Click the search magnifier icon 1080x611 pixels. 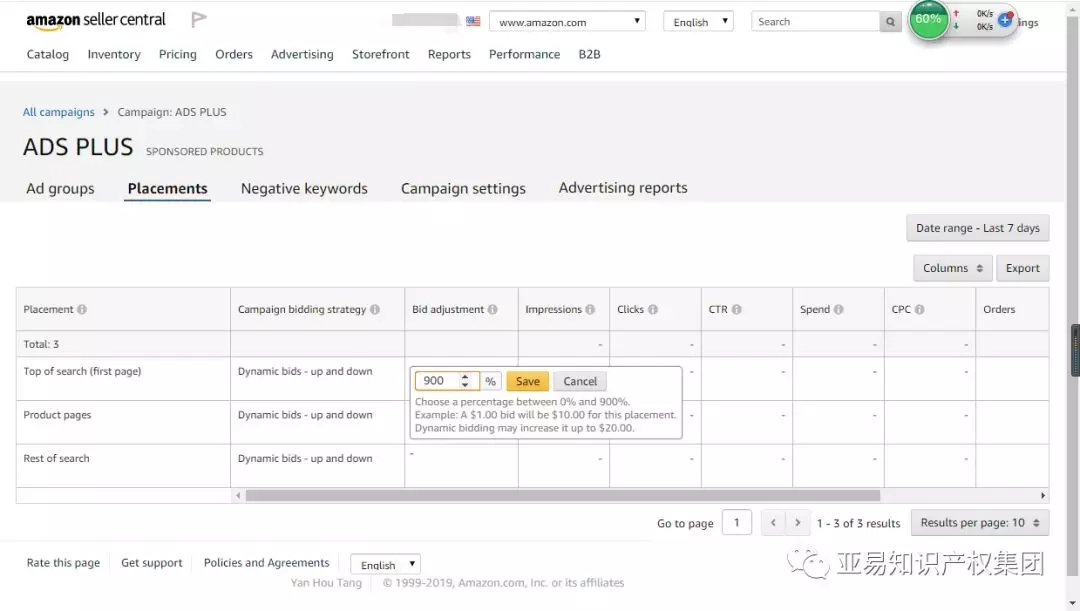[890, 22]
